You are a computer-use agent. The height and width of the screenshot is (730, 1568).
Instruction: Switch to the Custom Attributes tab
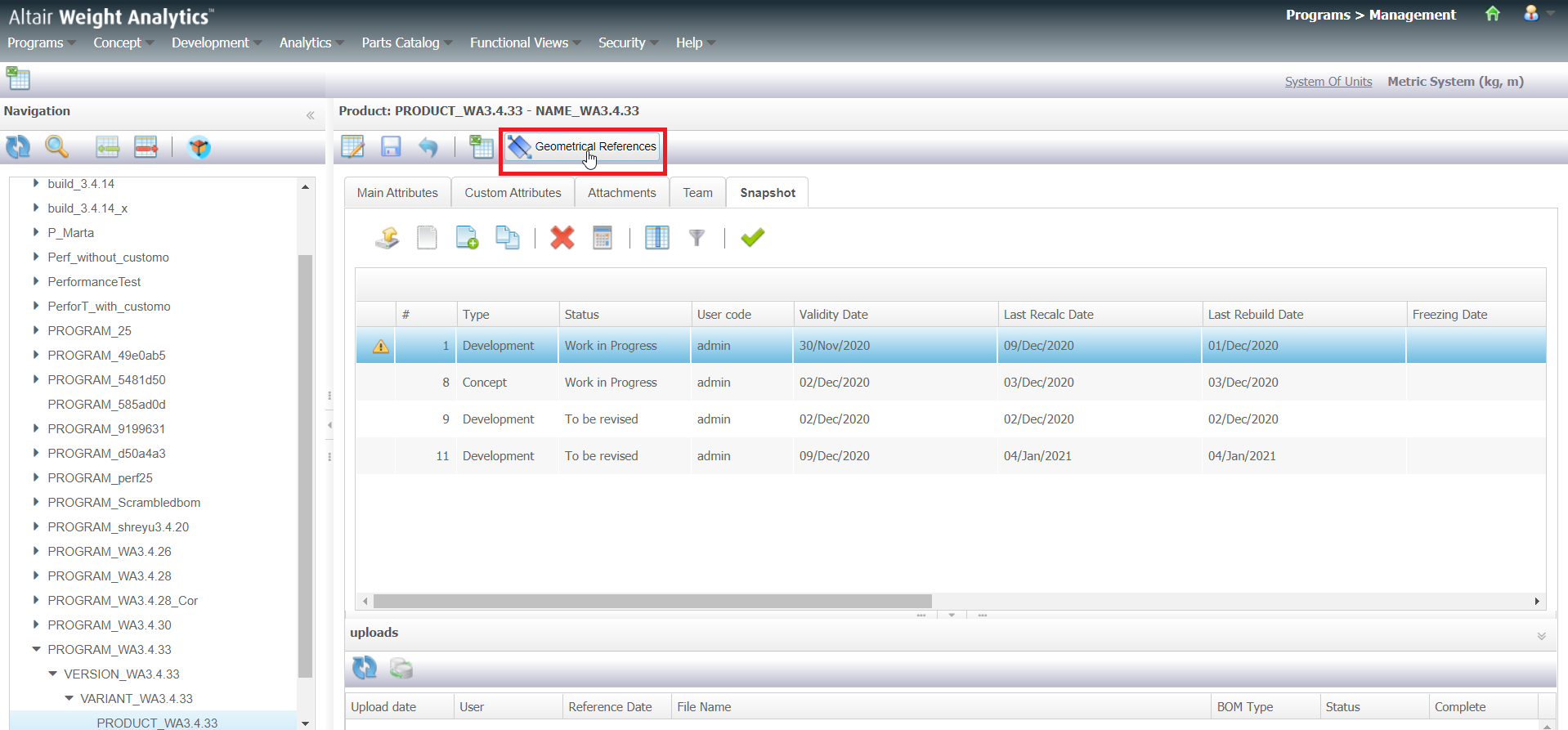click(x=513, y=193)
